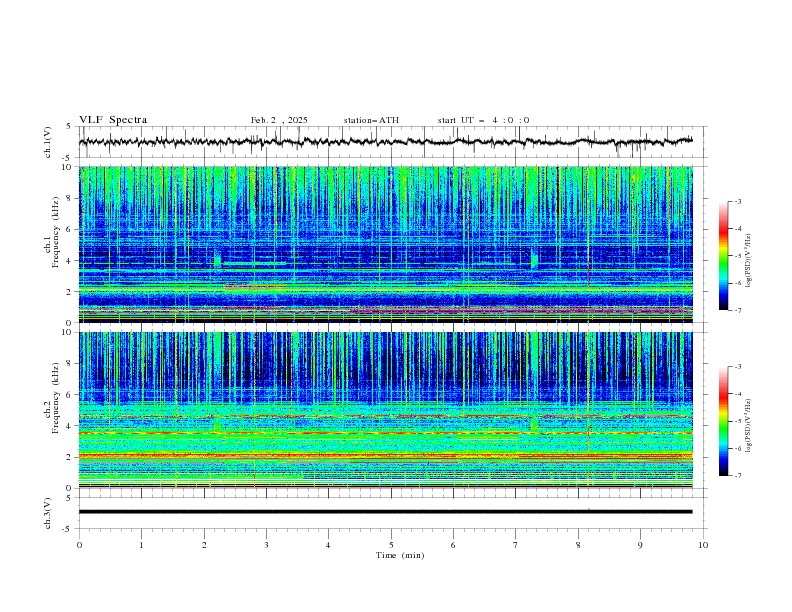This screenshot has height=612, width=792.
Task: Click the "station=ATH" header label
Action: [371, 120]
